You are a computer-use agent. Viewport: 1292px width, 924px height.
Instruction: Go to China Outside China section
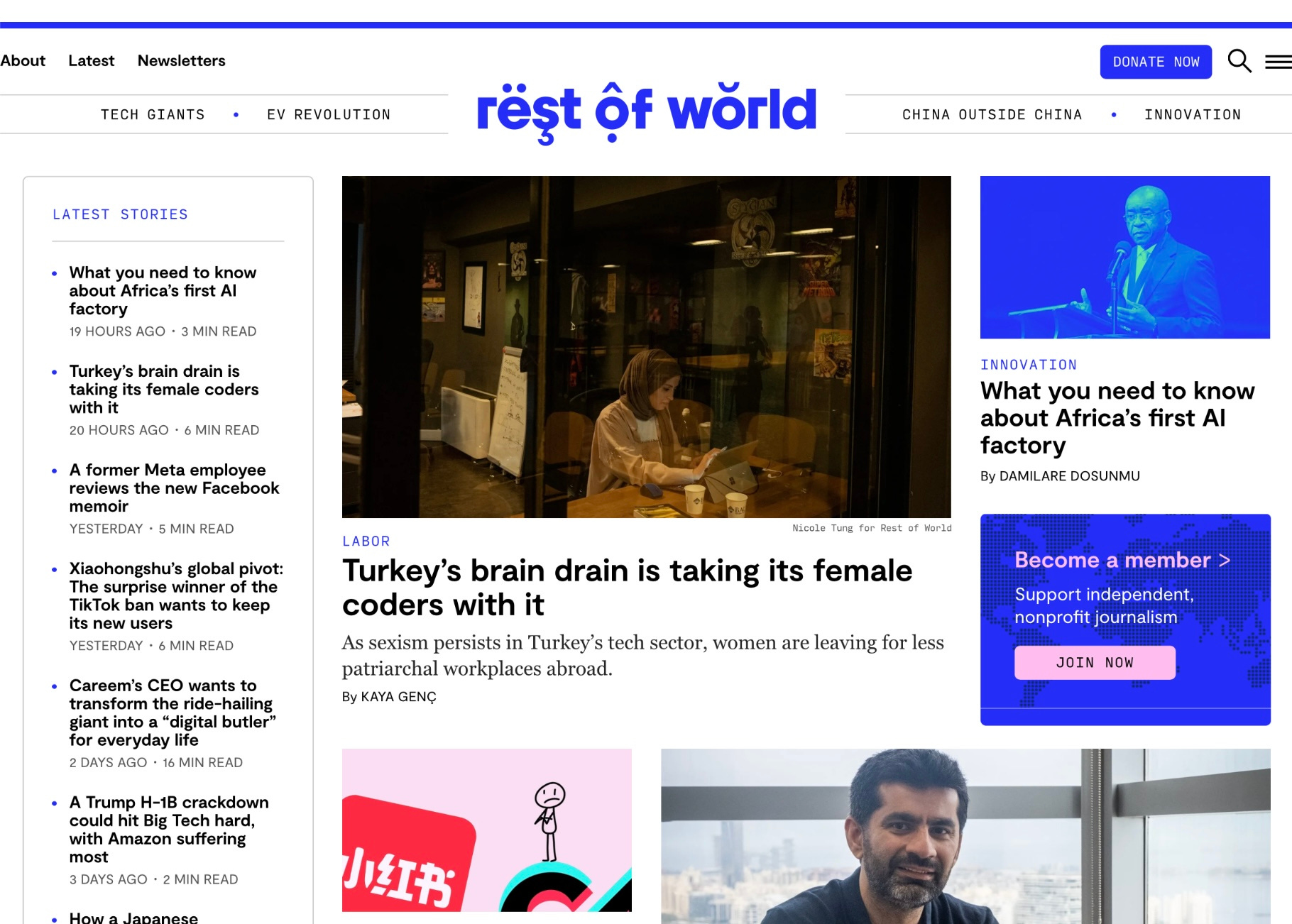(x=992, y=114)
